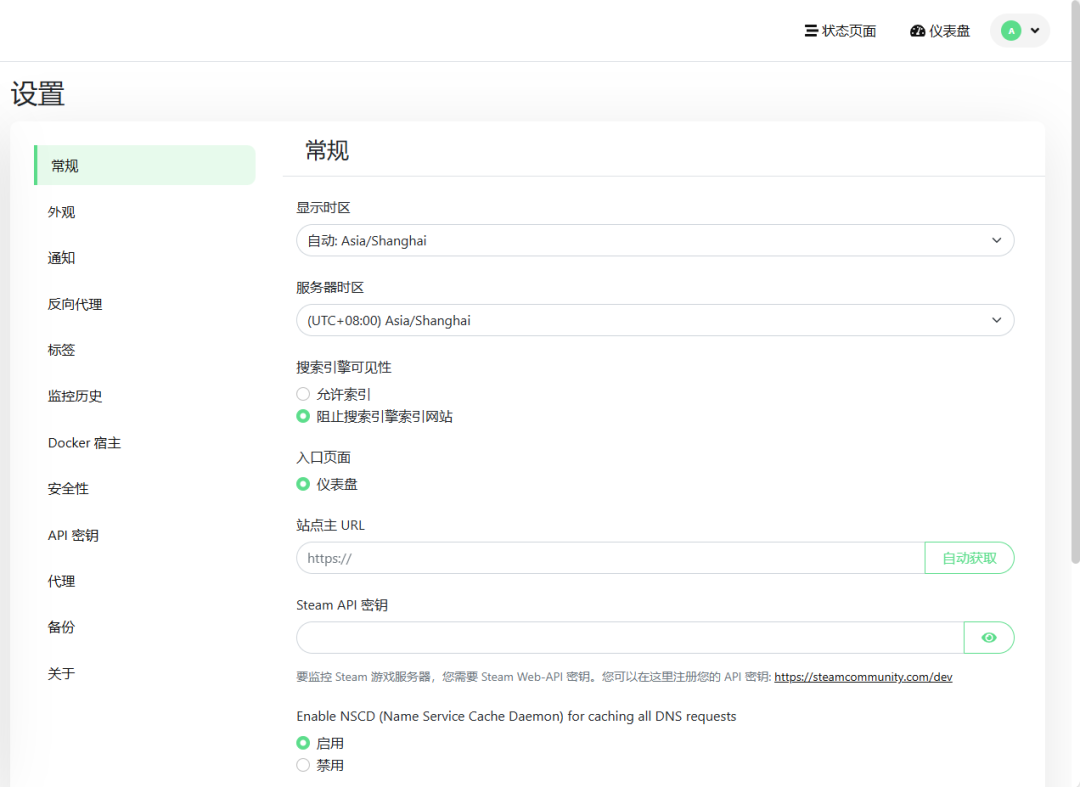Select 阻止搜索引擎索引网站 radio option
1080x787 pixels.
(x=303, y=416)
